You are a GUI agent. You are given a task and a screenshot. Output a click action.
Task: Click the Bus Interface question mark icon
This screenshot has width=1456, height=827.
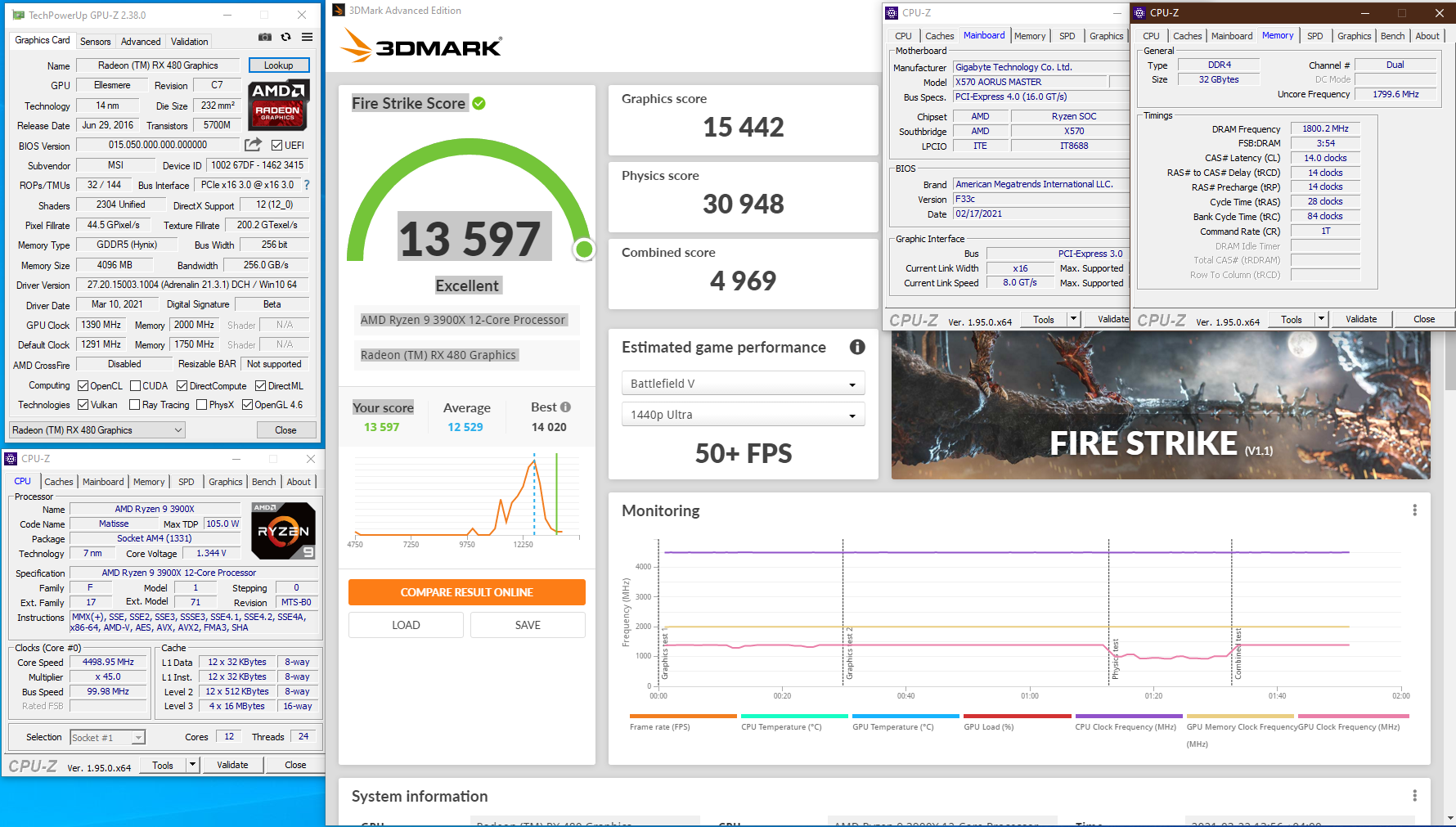(x=307, y=185)
